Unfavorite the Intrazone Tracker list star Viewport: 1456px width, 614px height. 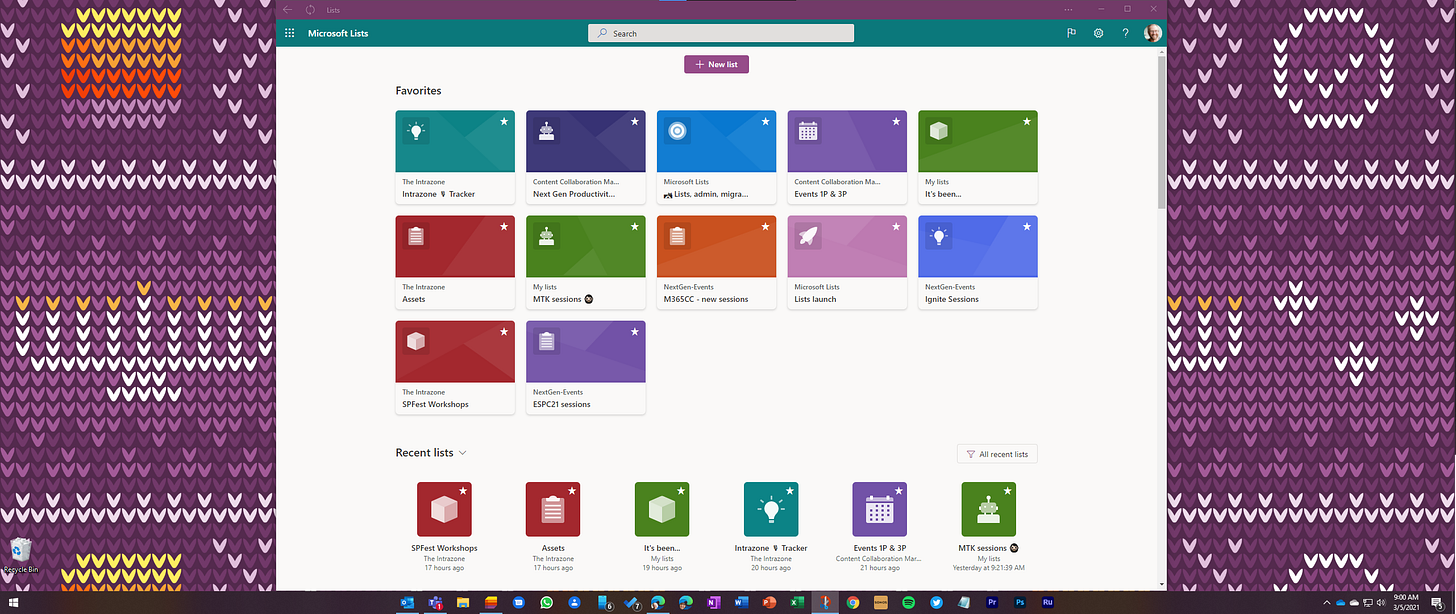click(x=503, y=121)
